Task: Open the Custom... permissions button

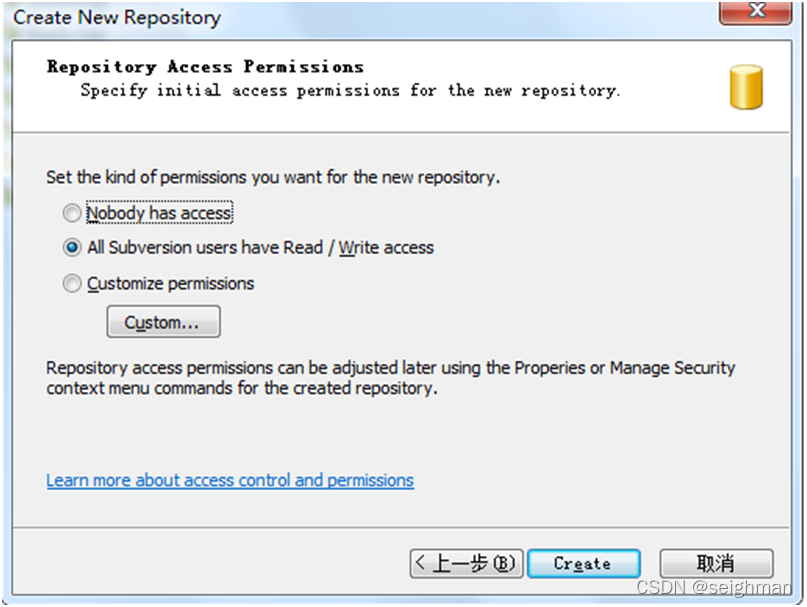Action: 163,322
